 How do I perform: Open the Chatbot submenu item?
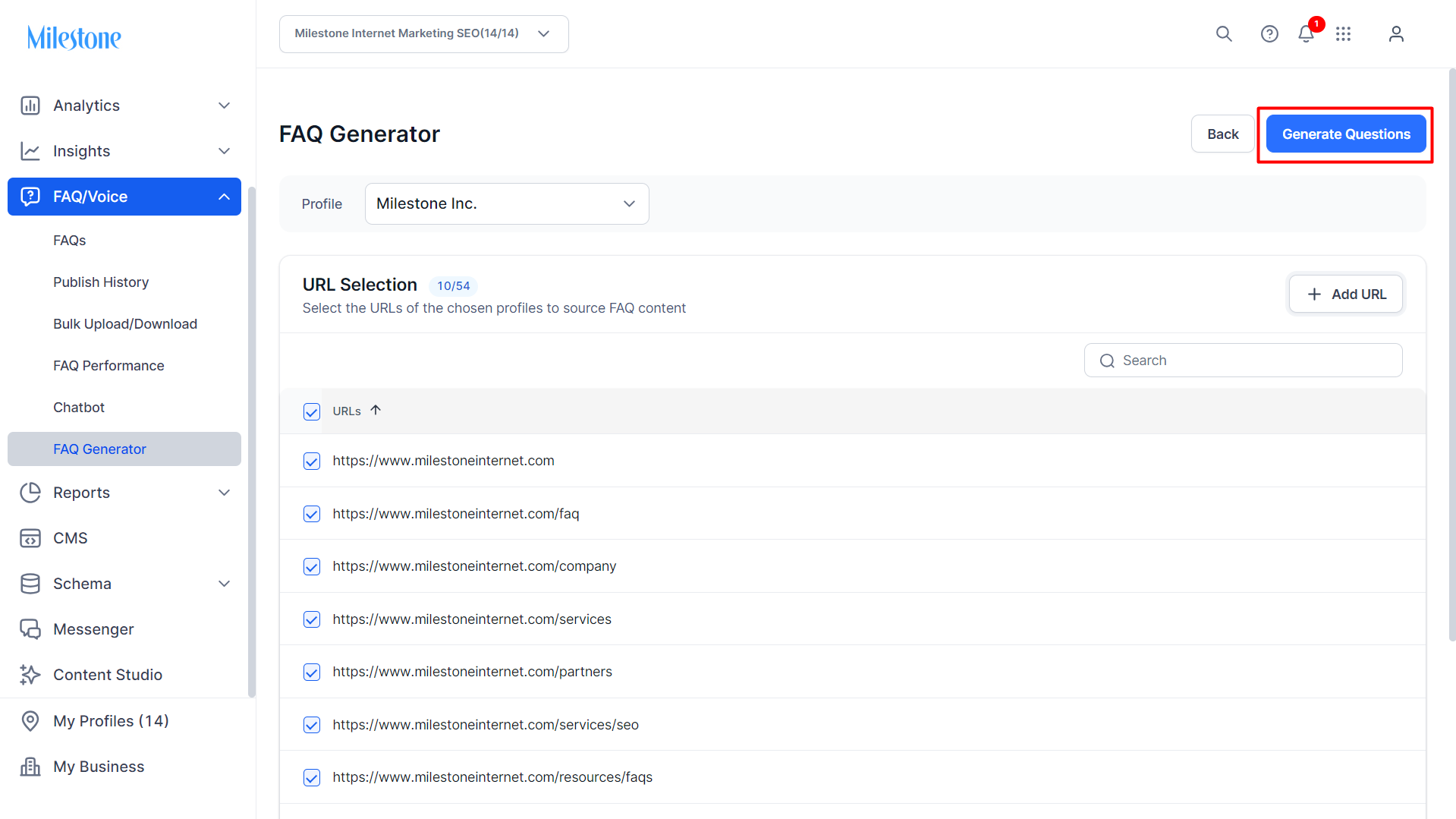click(79, 408)
